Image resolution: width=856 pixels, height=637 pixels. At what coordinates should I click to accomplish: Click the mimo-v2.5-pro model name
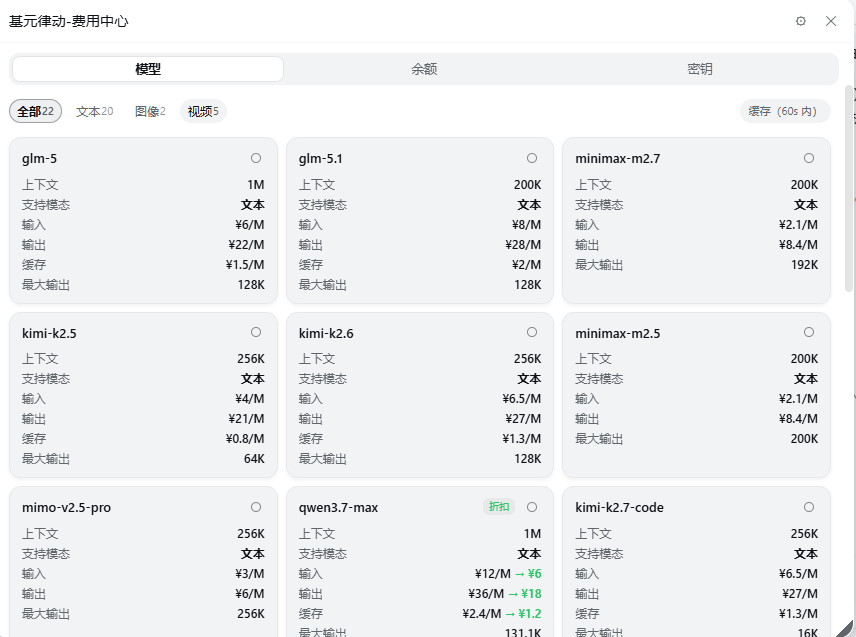[x=66, y=508]
